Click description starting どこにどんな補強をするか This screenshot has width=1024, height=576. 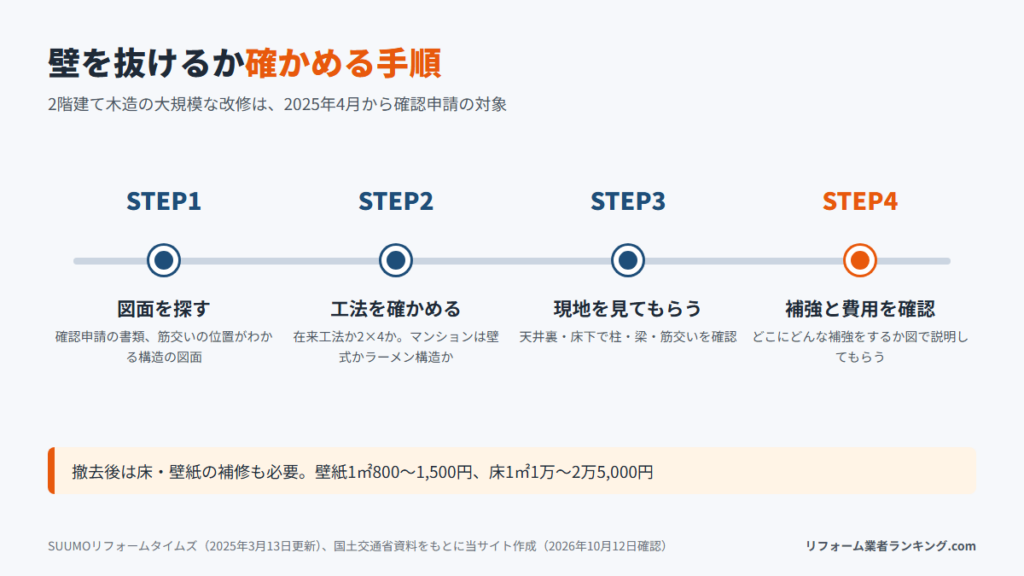(859, 347)
